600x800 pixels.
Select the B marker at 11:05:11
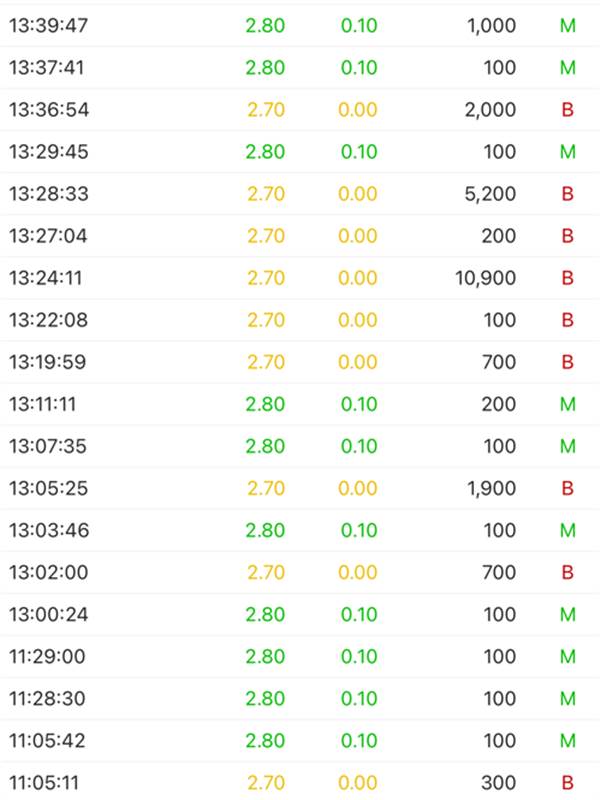tap(567, 783)
